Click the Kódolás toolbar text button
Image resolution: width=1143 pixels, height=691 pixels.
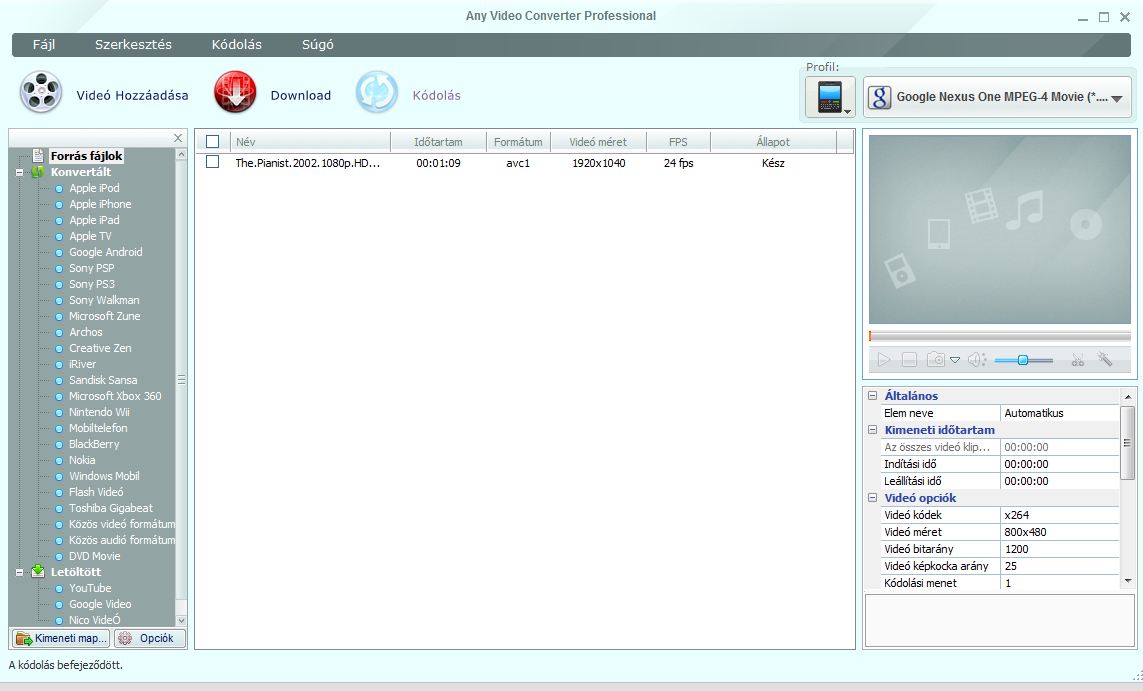(x=437, y=95)
